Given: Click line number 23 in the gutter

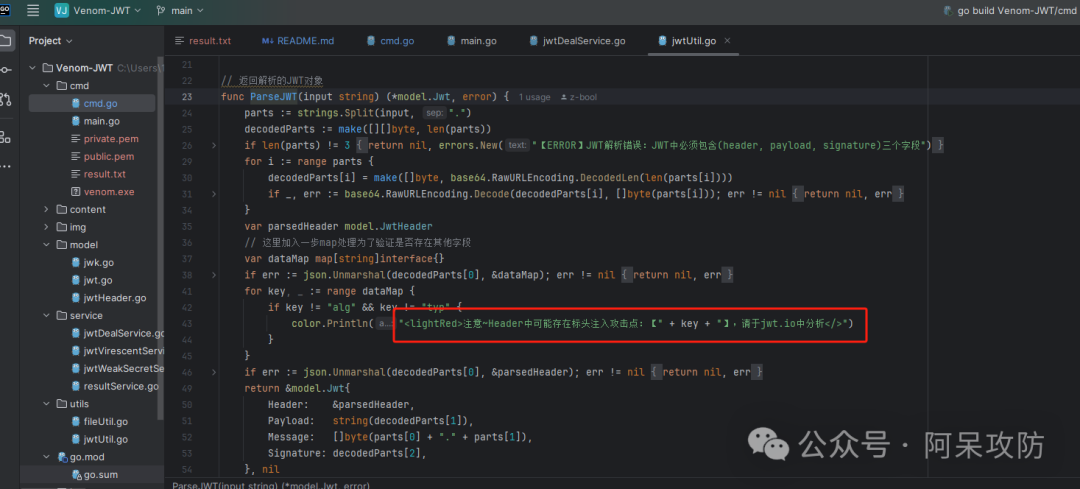Looking at the screenshot, I should (x=187, y=96).
